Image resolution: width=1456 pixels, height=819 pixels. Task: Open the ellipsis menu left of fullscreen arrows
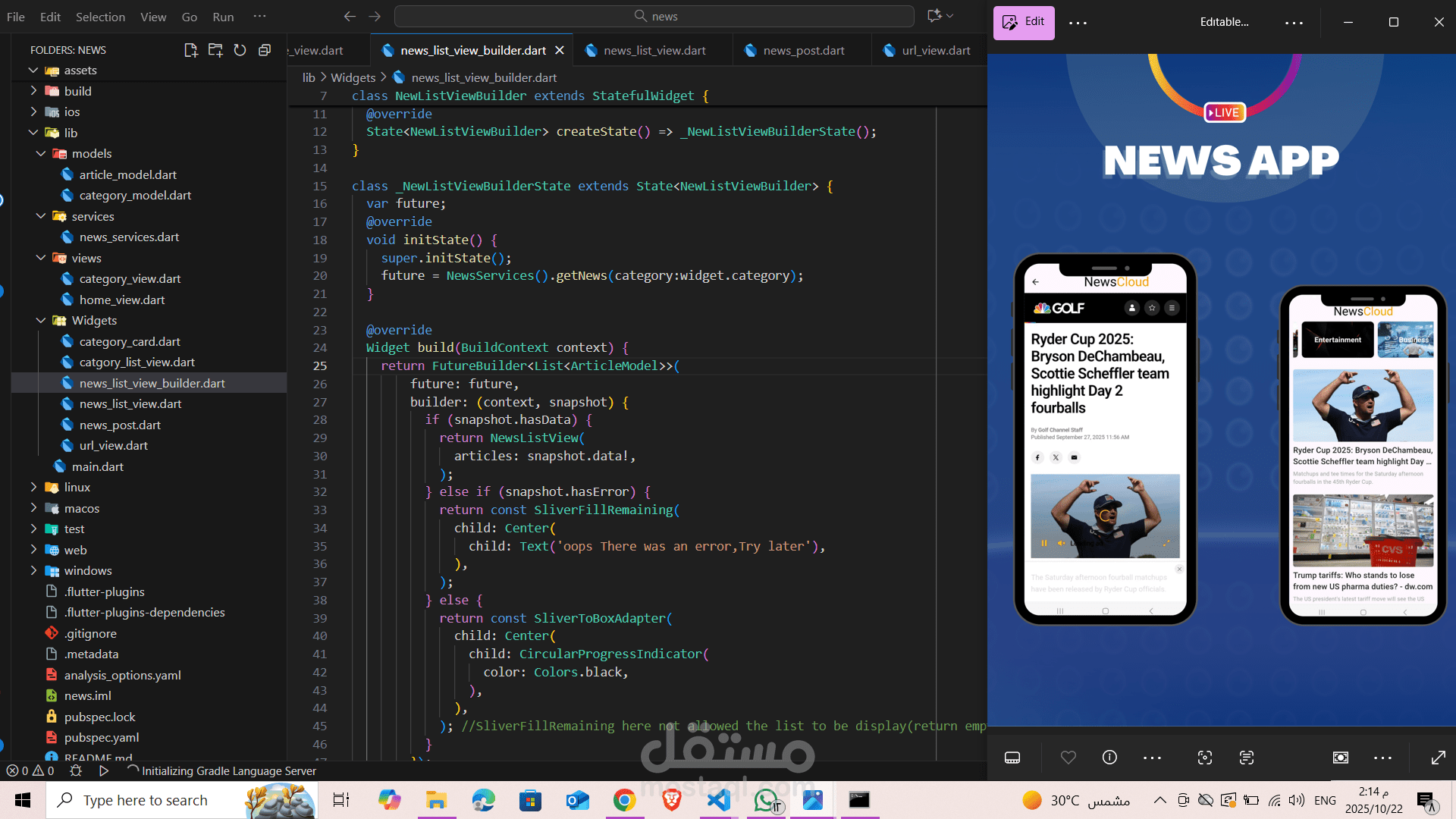(1382, 758)
